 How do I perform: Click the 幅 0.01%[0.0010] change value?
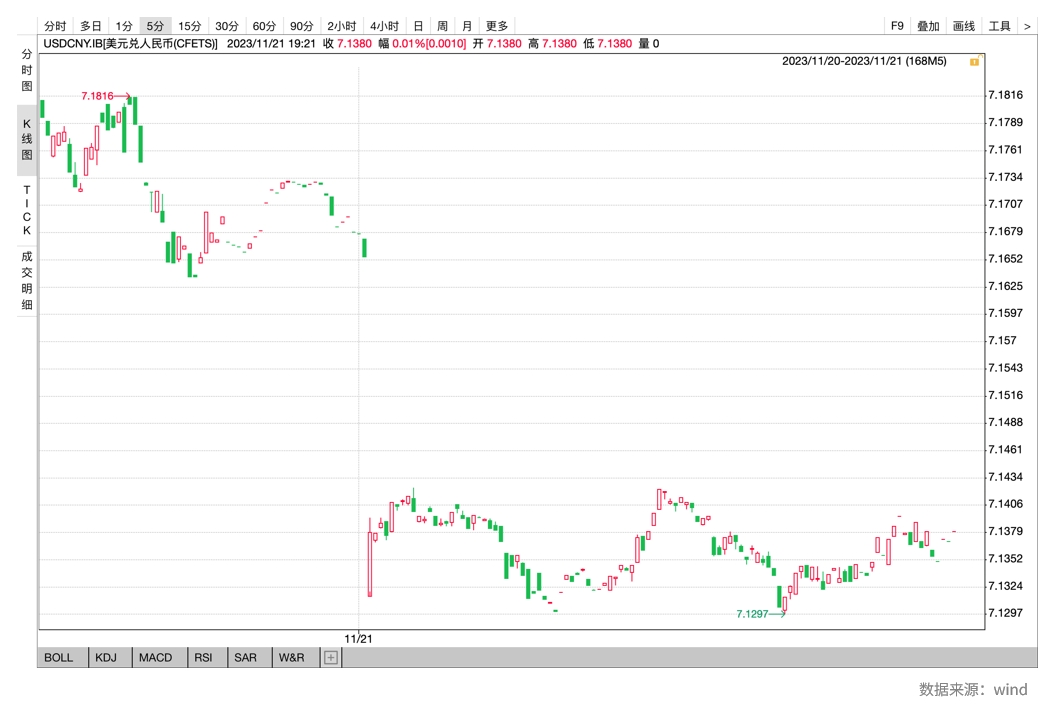423,44
